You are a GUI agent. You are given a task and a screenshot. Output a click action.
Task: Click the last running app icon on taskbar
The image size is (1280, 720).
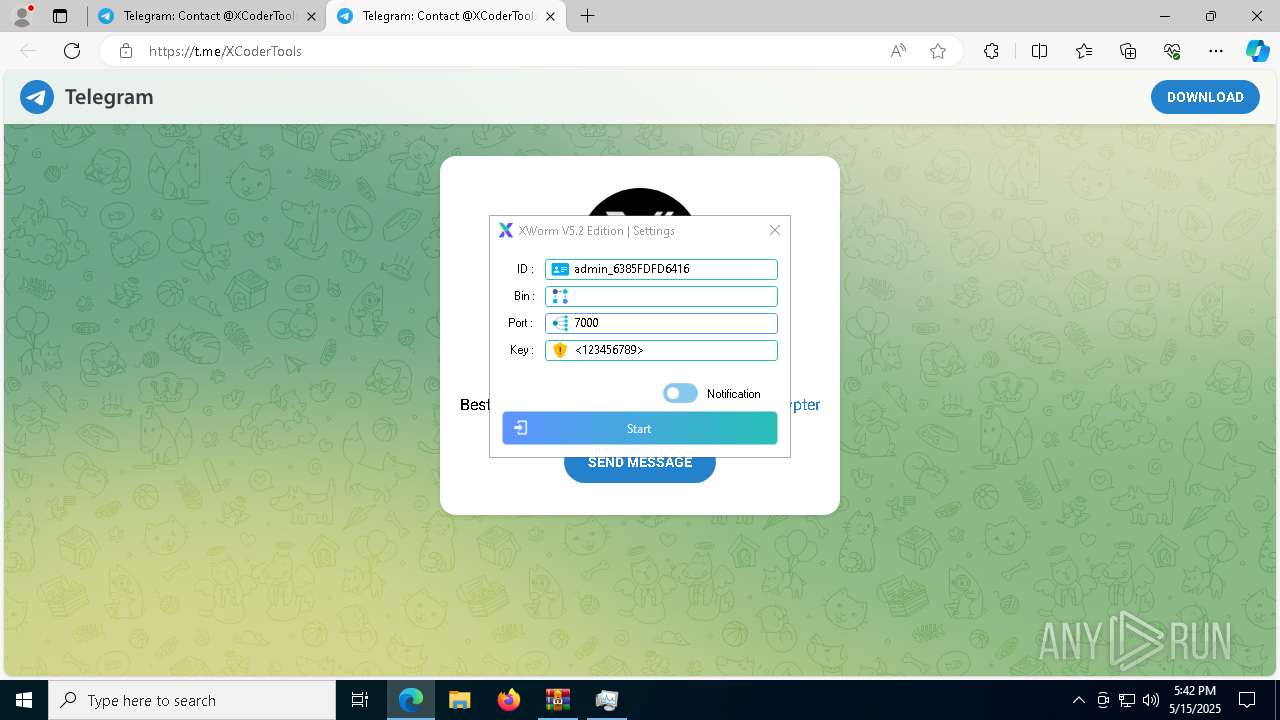(x=606, y=700)
